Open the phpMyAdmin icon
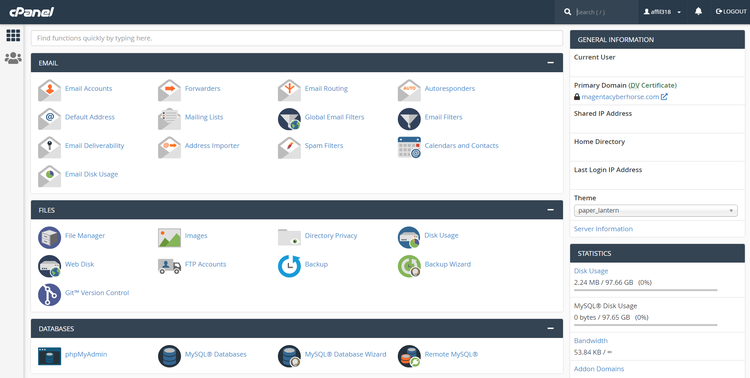This screenshot has height=378, width=750. point(49,356)
